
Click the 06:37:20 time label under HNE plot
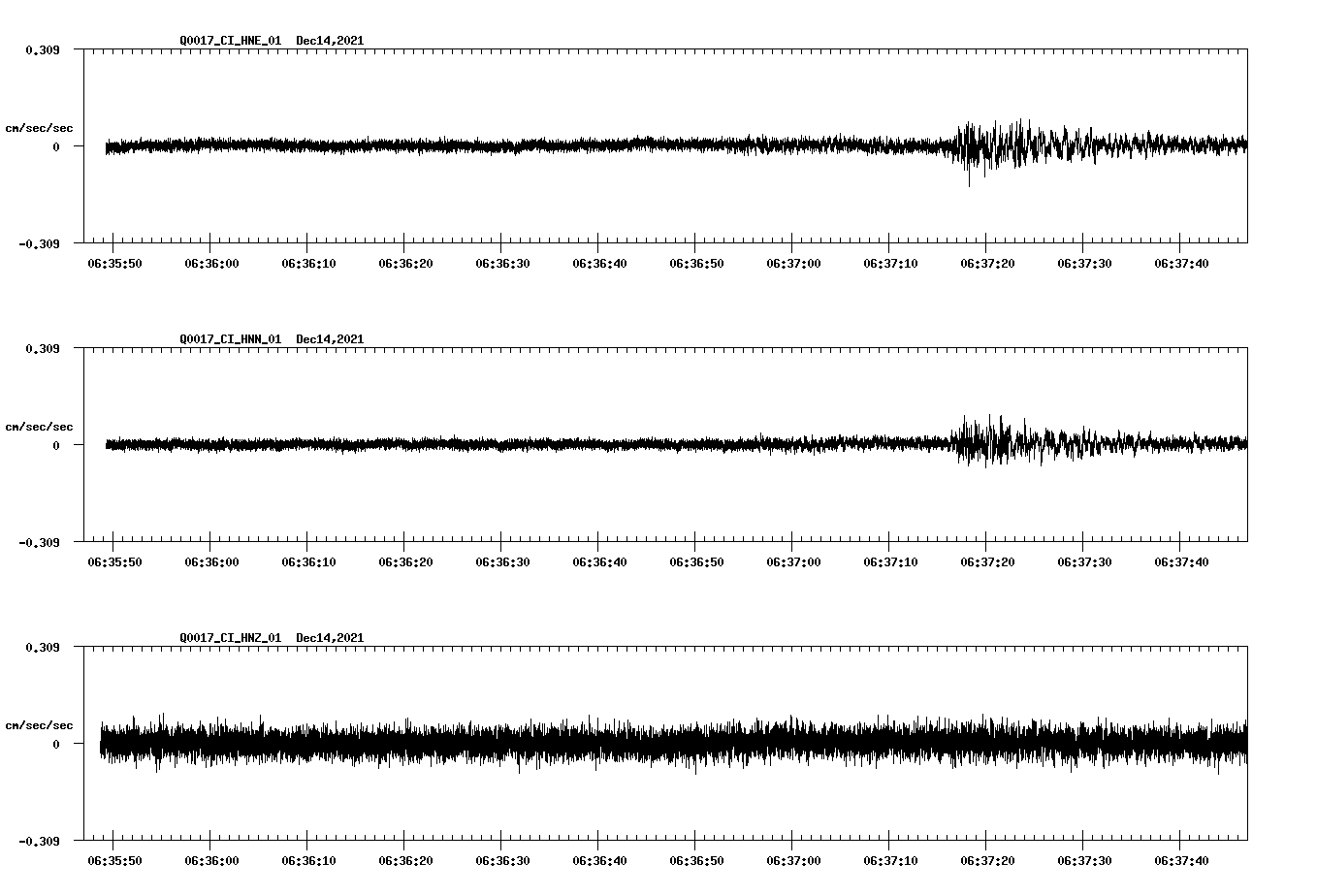(987, 264)
